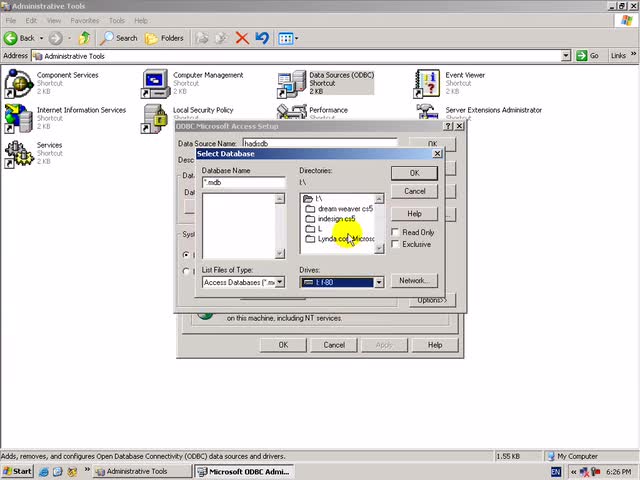This screenshot has height=480, width=640.
Task: Click the Data Source Name field
Action: tap(320, 143)
